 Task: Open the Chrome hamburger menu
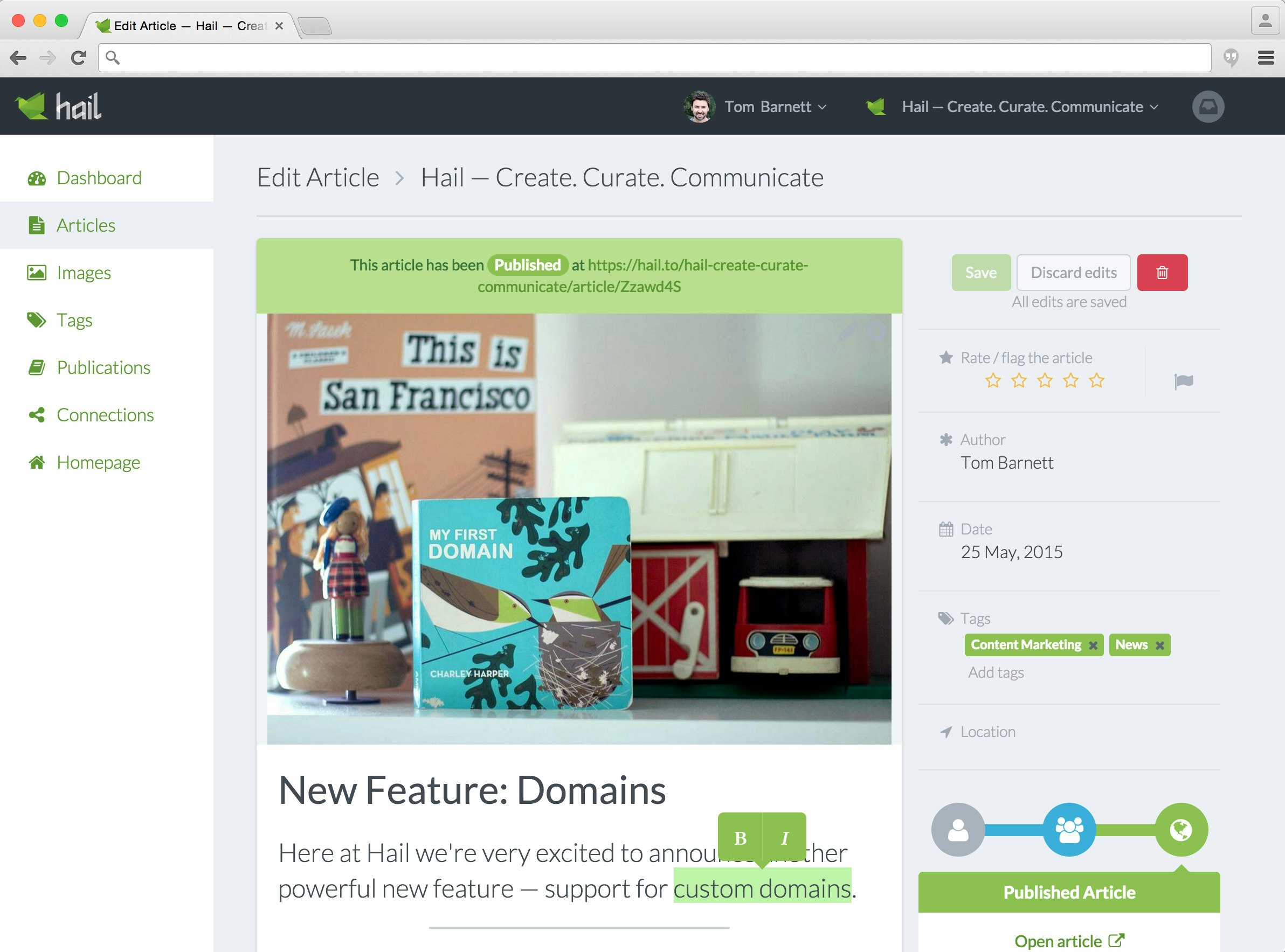tap(1266, 58)
